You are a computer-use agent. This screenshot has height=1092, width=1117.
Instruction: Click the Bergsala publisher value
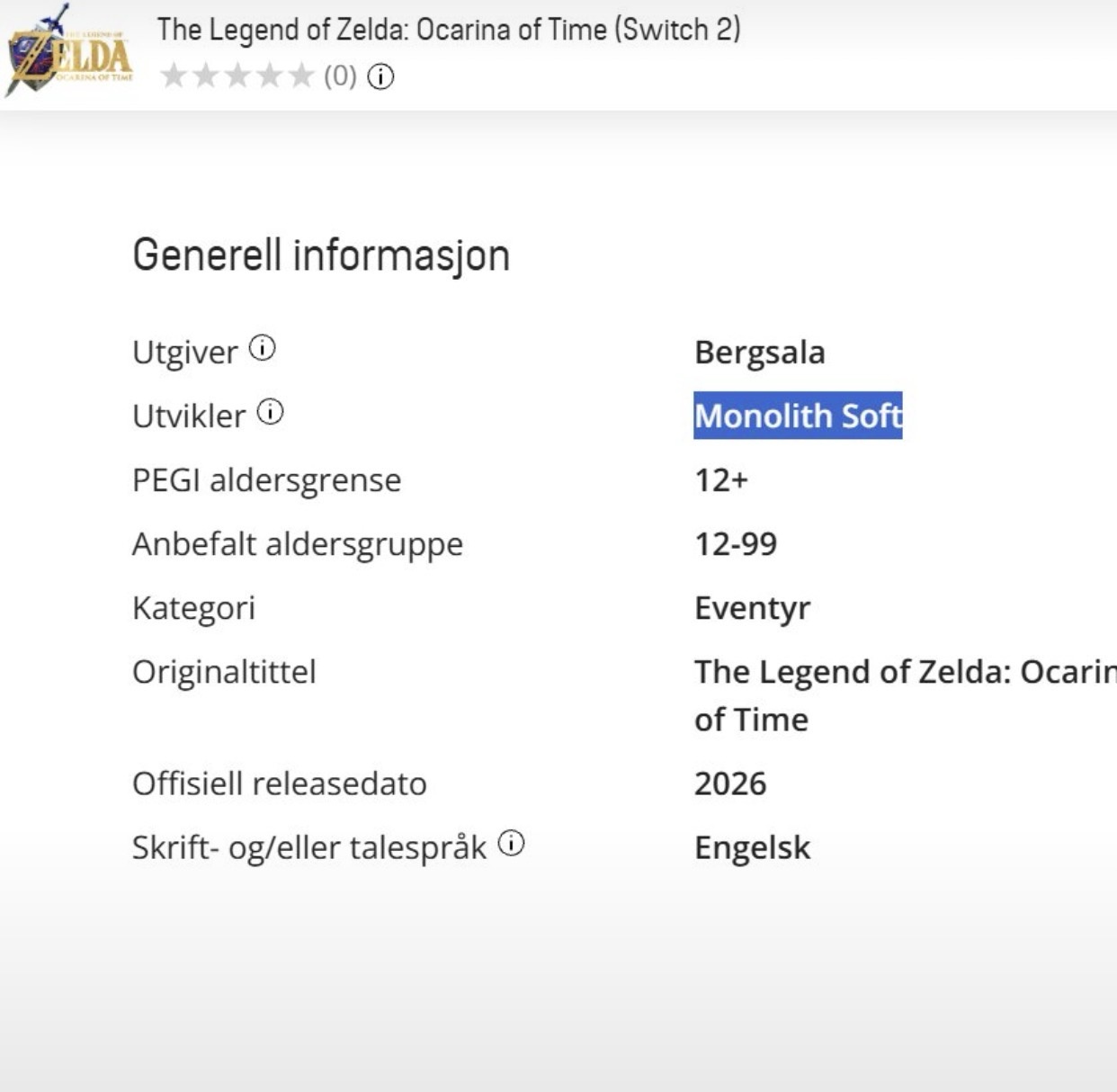759,353
